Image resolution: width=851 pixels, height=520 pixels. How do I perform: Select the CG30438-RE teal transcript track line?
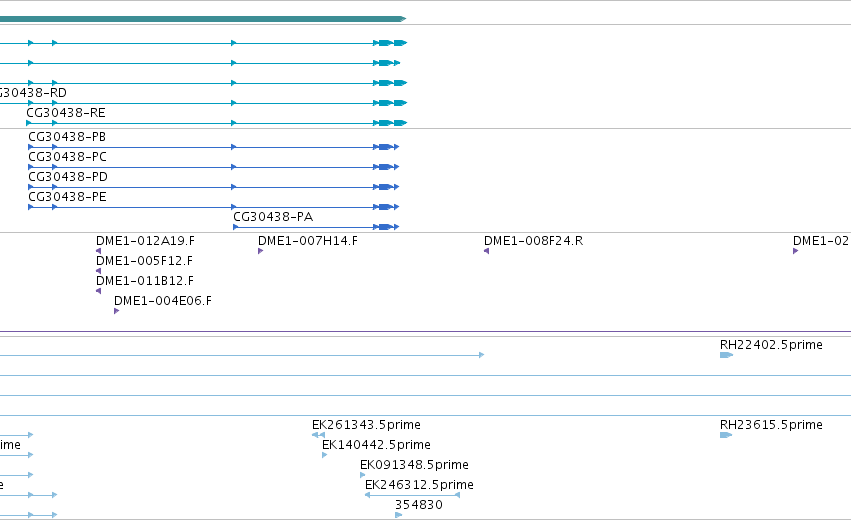point(217,123)
